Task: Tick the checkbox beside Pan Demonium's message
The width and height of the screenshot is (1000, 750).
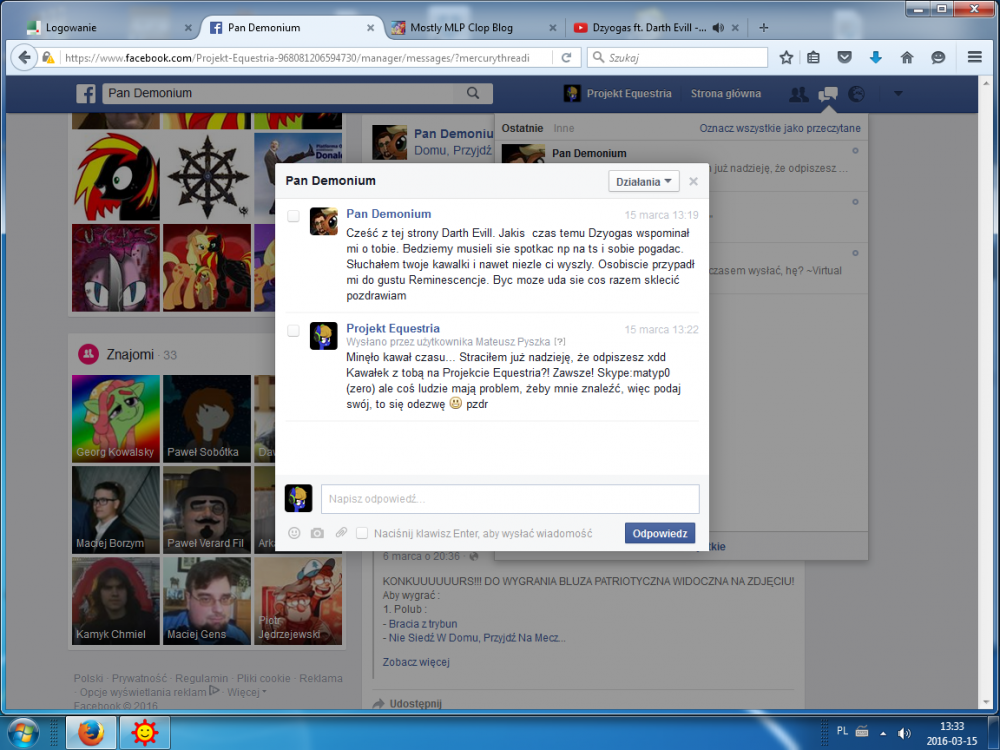Action: coord(293,216)
